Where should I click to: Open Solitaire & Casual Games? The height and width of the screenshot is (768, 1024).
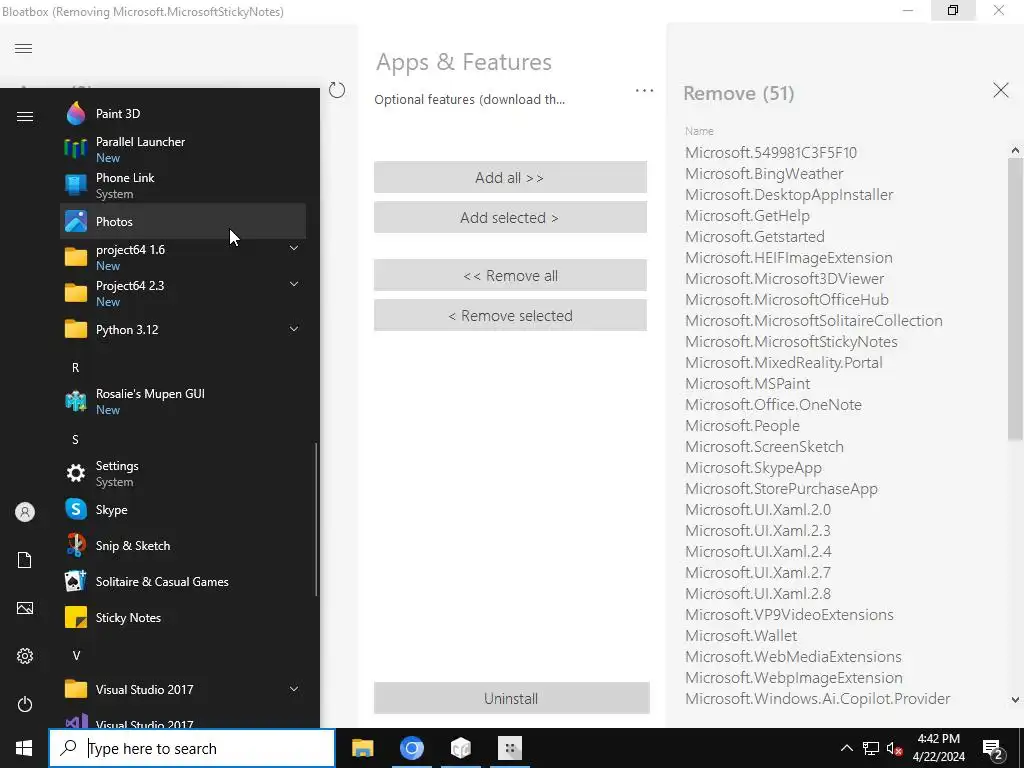[x=183, y=581]
